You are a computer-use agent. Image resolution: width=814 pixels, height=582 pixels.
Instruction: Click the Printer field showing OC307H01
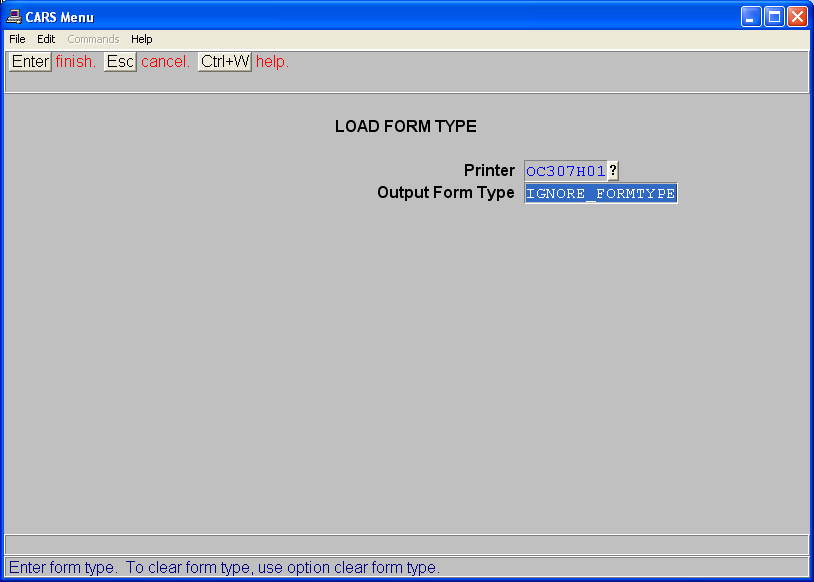[566, 171]
